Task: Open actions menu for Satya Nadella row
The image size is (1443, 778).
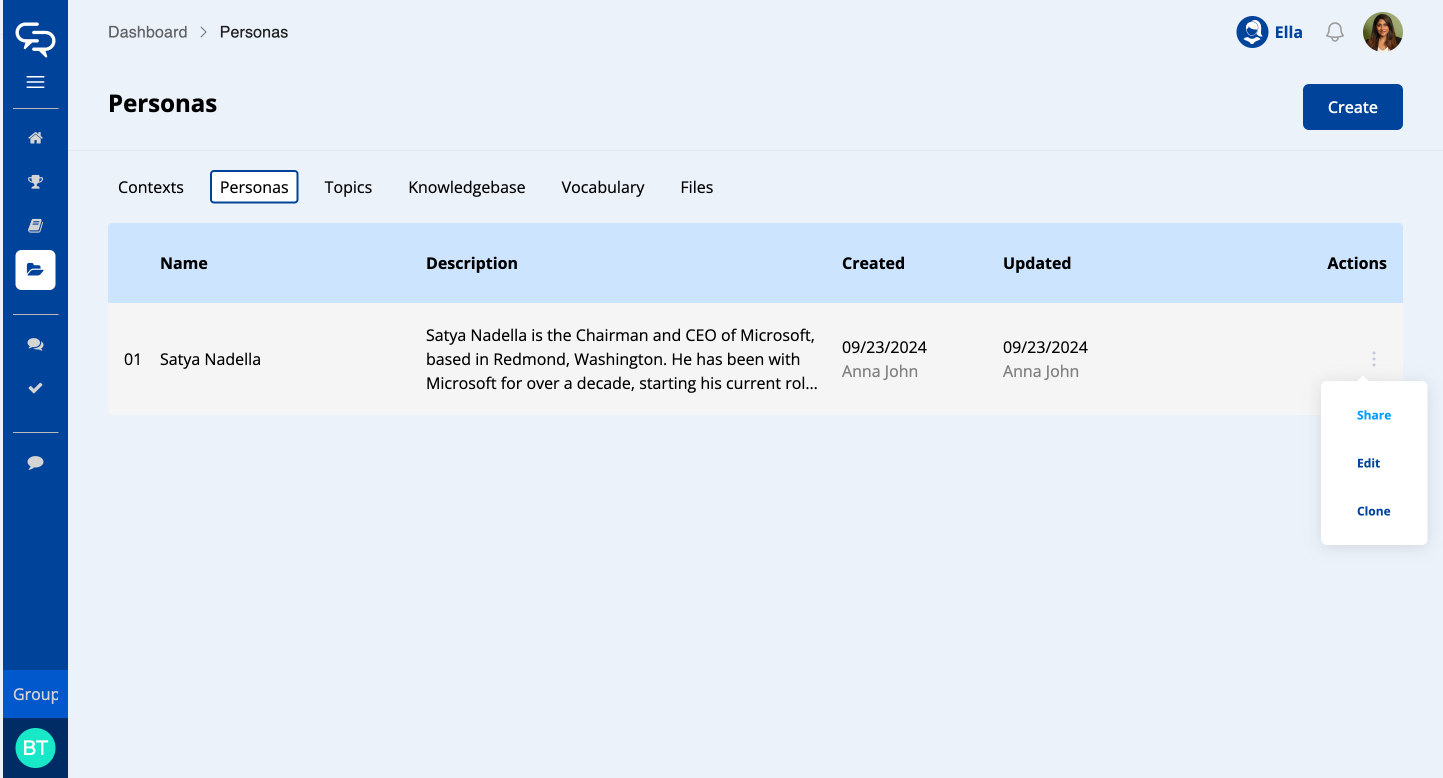Action: click(x=1373, y=359)
